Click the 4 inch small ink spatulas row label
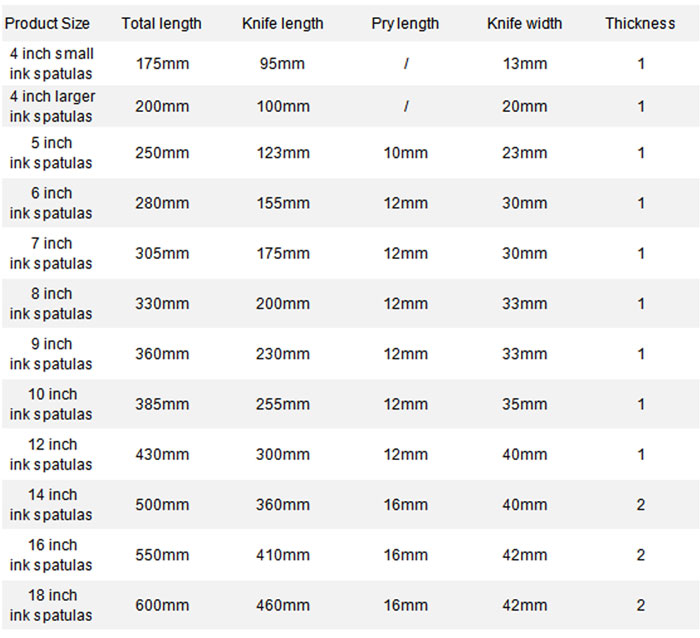The width and height of the screenshot is (700, 638). (51, 63)
